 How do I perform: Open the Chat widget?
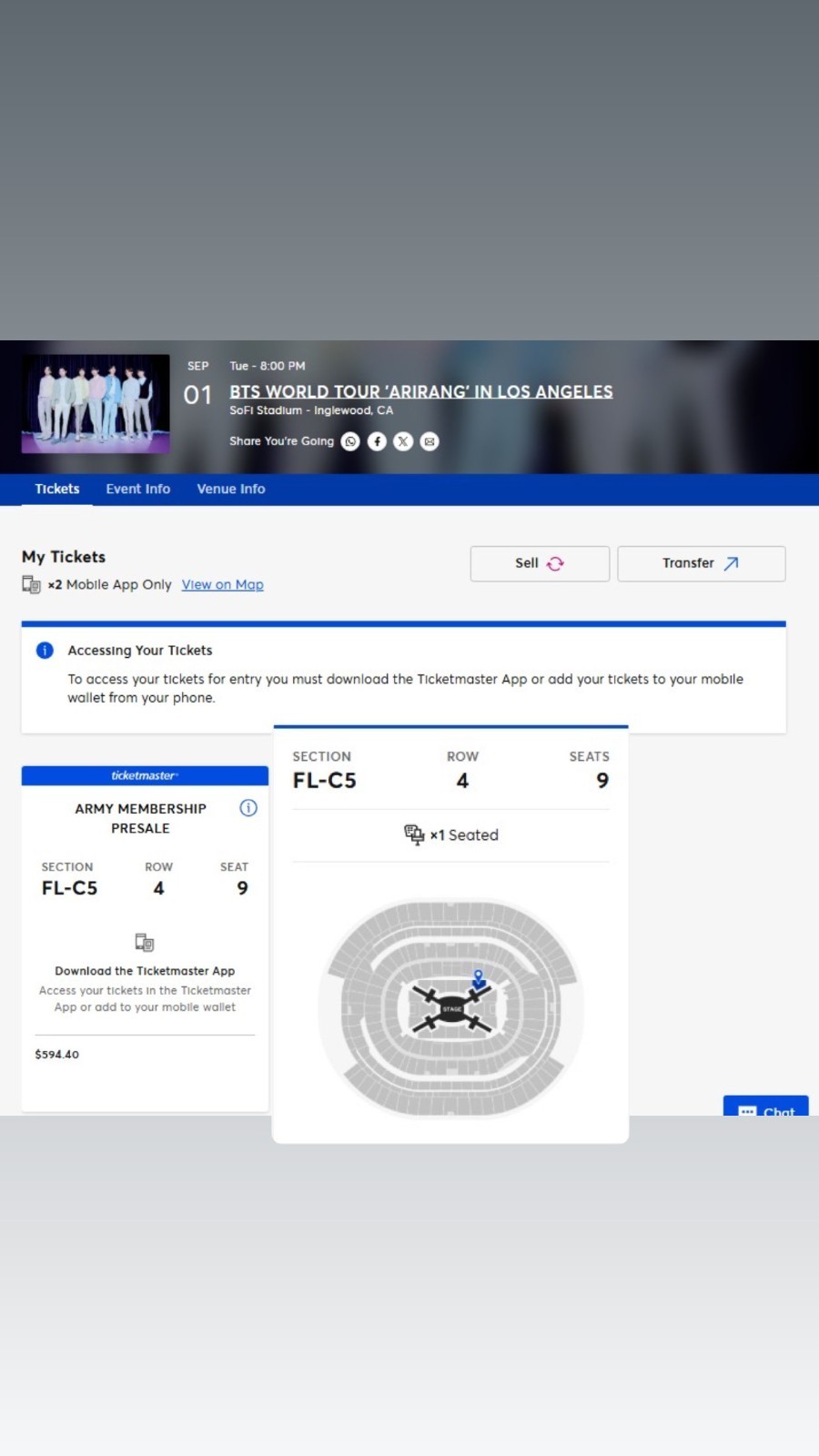765,1110
